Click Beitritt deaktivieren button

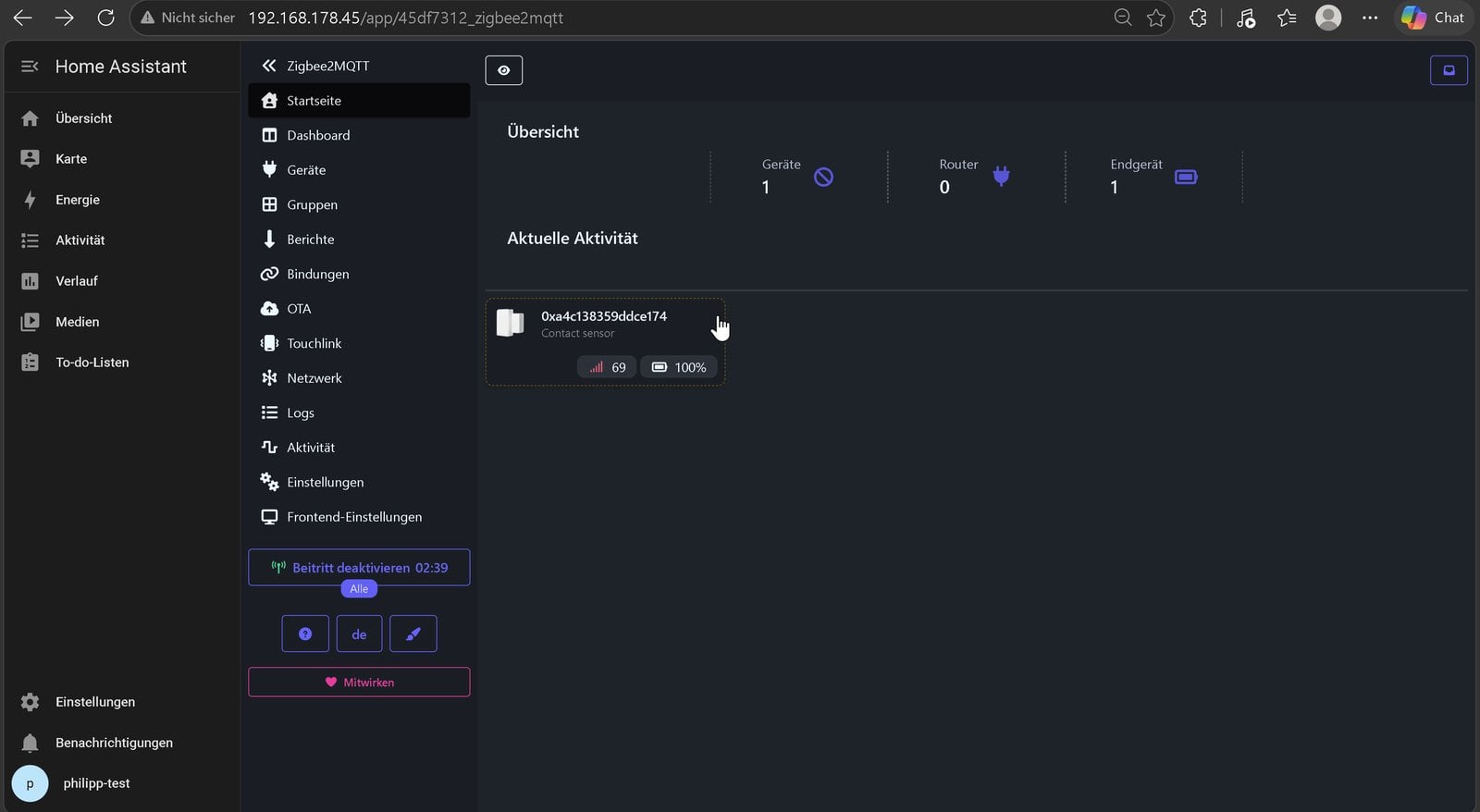(x=359, y=568)
